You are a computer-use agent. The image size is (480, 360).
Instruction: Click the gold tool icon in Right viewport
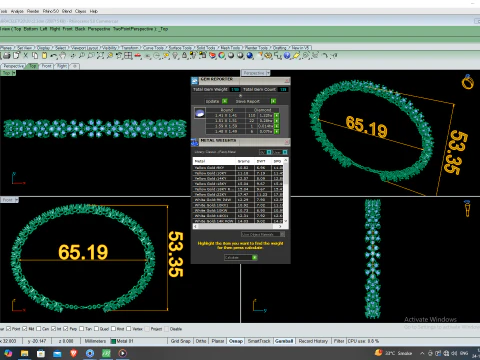467,208
